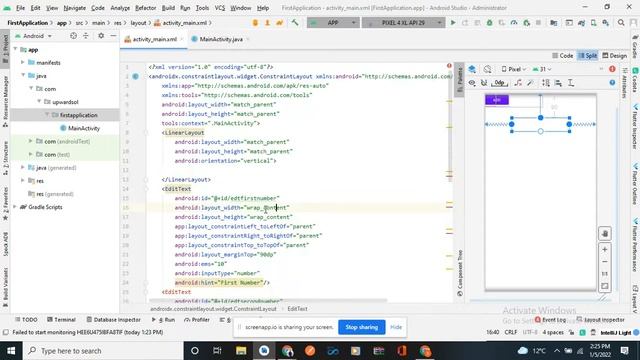Open Resource Manager side panel
The image size is (640, 360).
5,102
